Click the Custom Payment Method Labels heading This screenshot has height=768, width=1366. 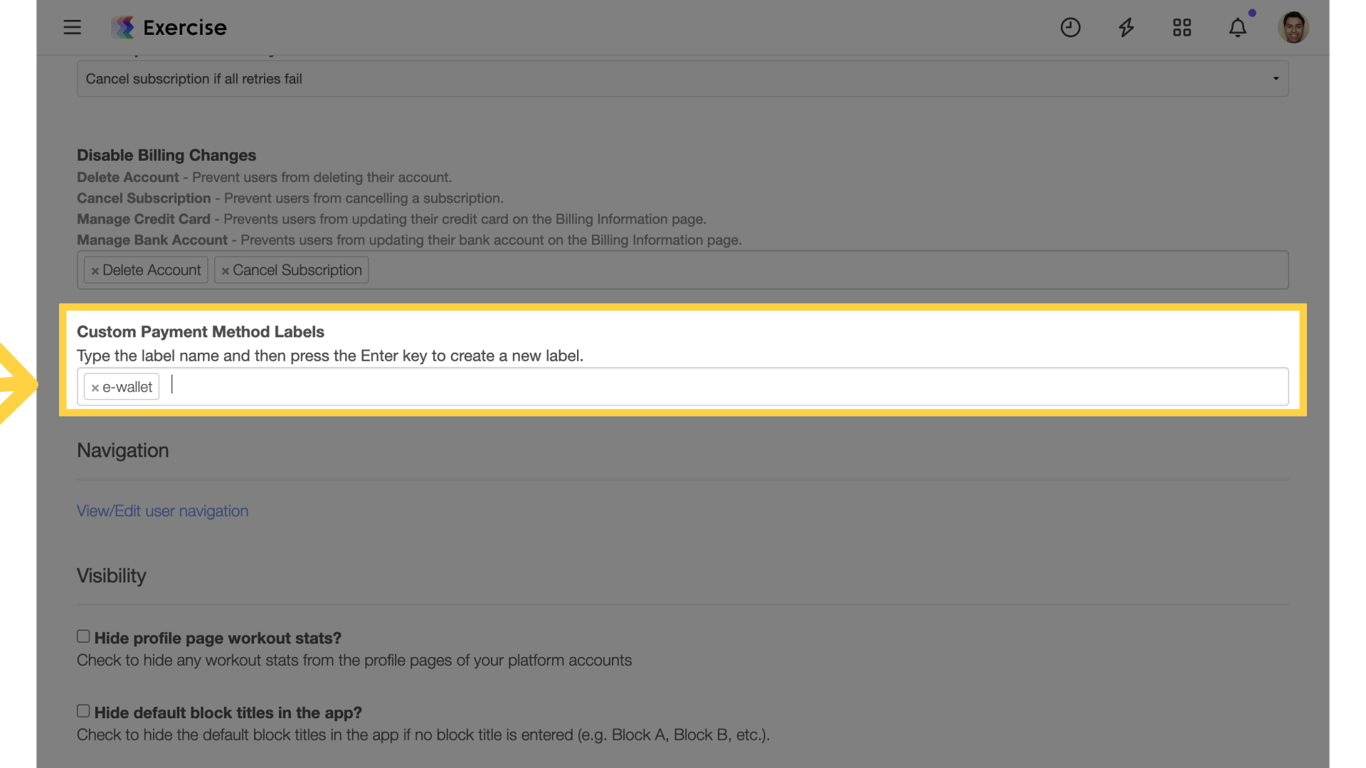201,332
